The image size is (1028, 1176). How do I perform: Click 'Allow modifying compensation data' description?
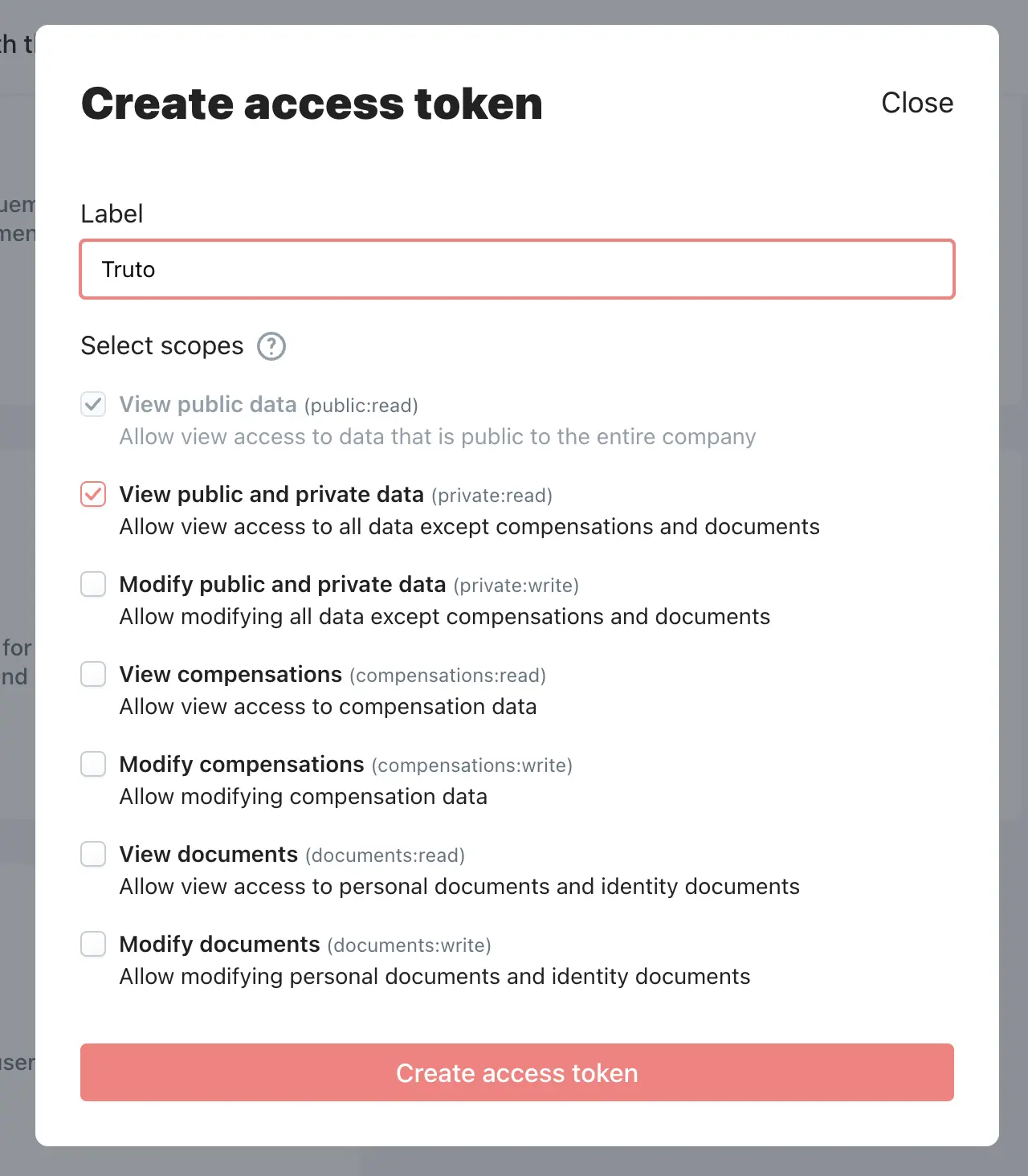[x=304, y=797]
